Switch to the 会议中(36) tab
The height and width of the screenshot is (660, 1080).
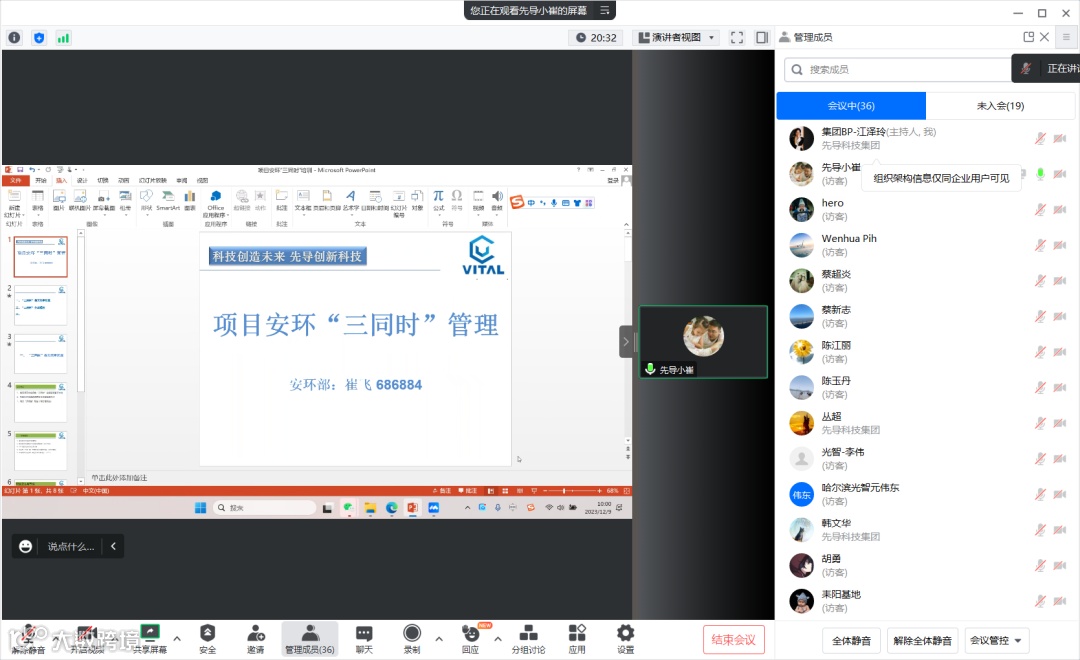click(x=851, y=105)
